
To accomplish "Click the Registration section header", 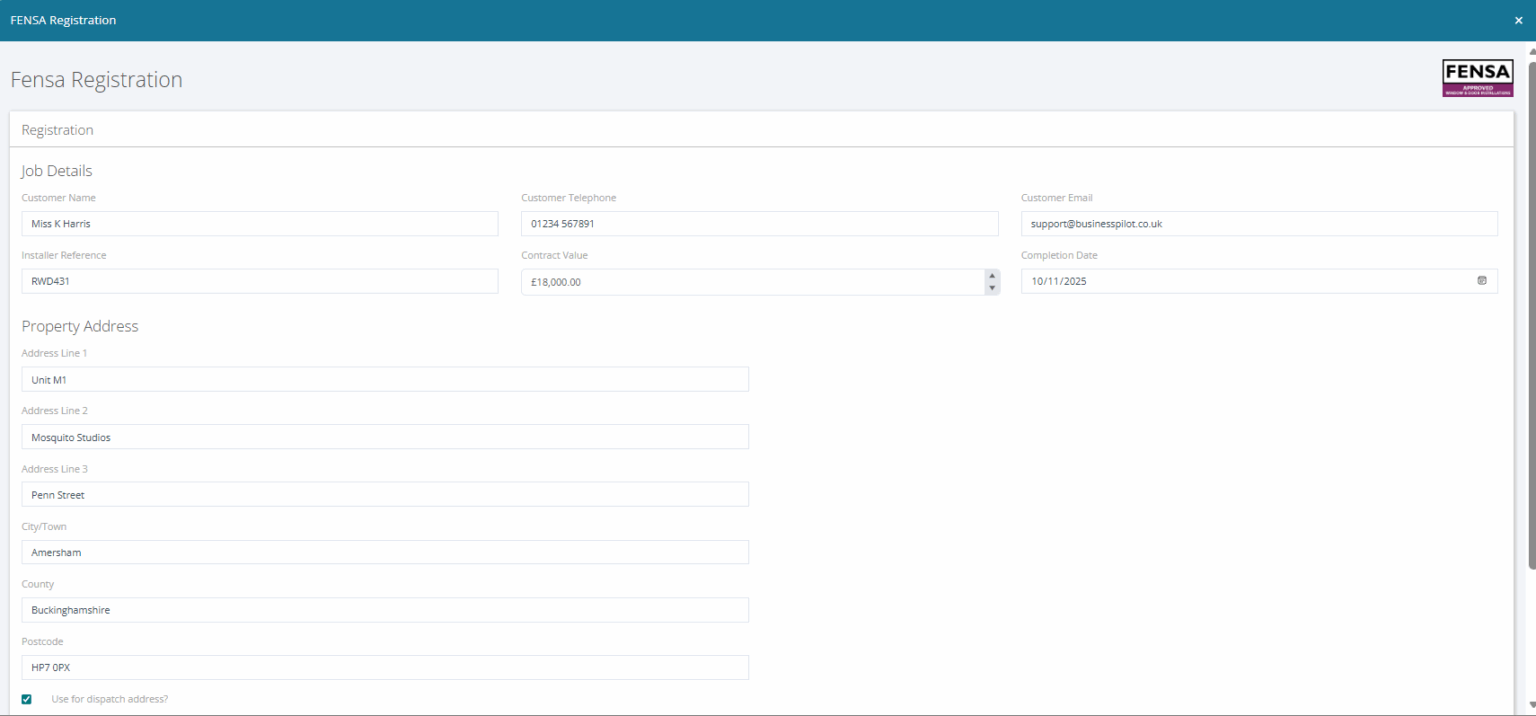I will 57,130.
